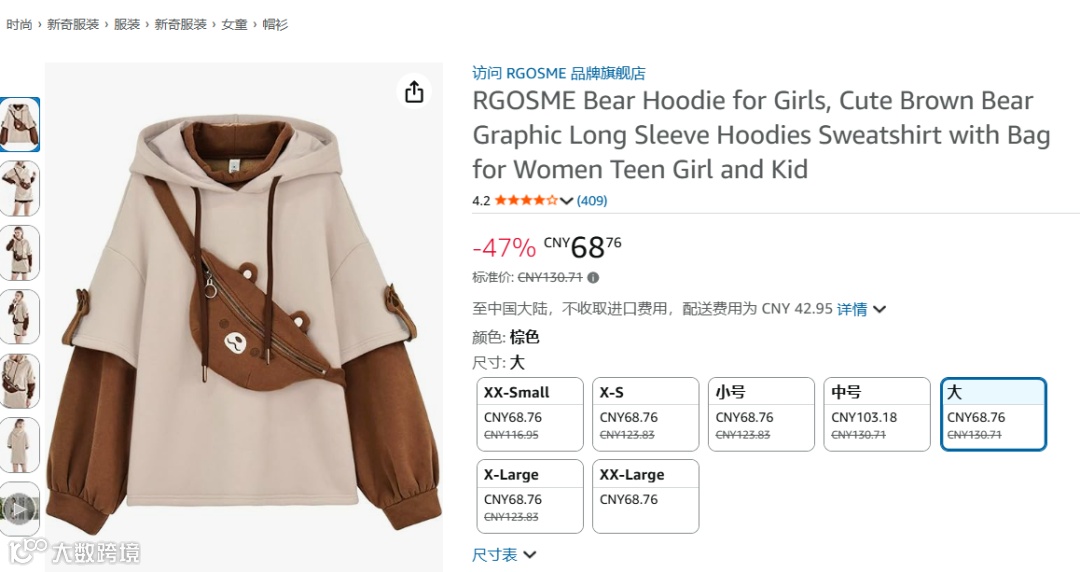
Task: Choose the X-Large size option
Action: (530, 496)
